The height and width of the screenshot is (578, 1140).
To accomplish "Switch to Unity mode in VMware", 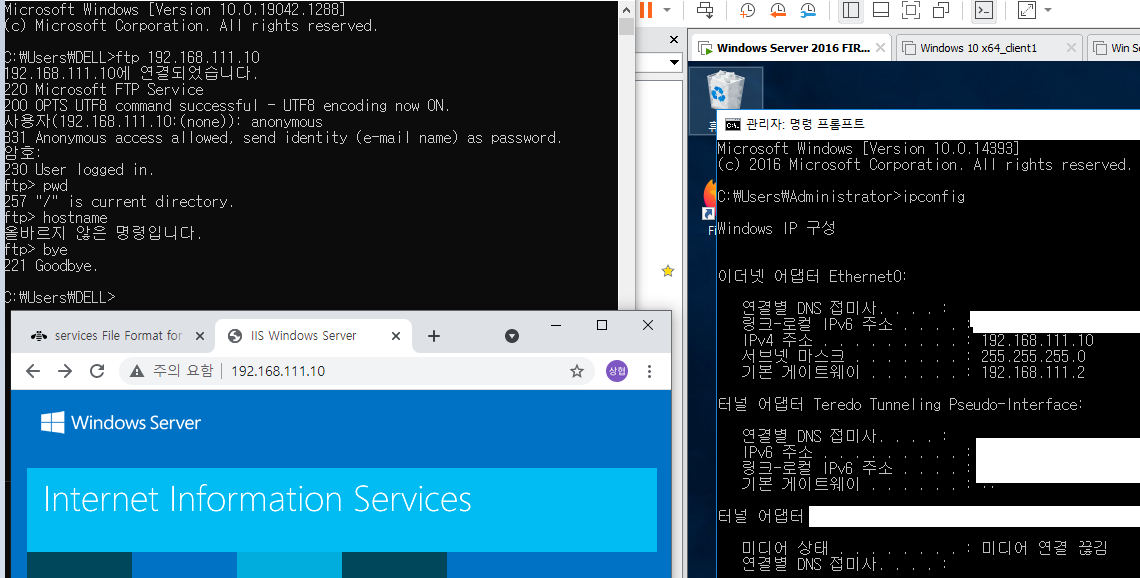I will pos(941,10).
